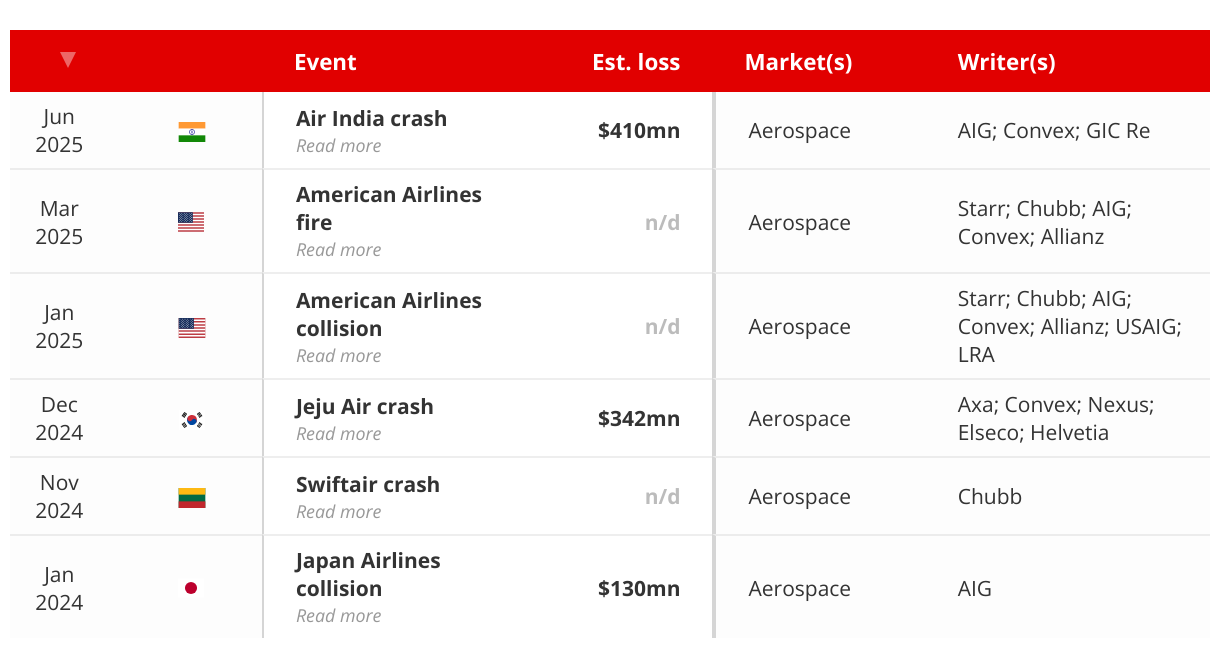Open Read more under Japan Airlines collision

[338, 616]
